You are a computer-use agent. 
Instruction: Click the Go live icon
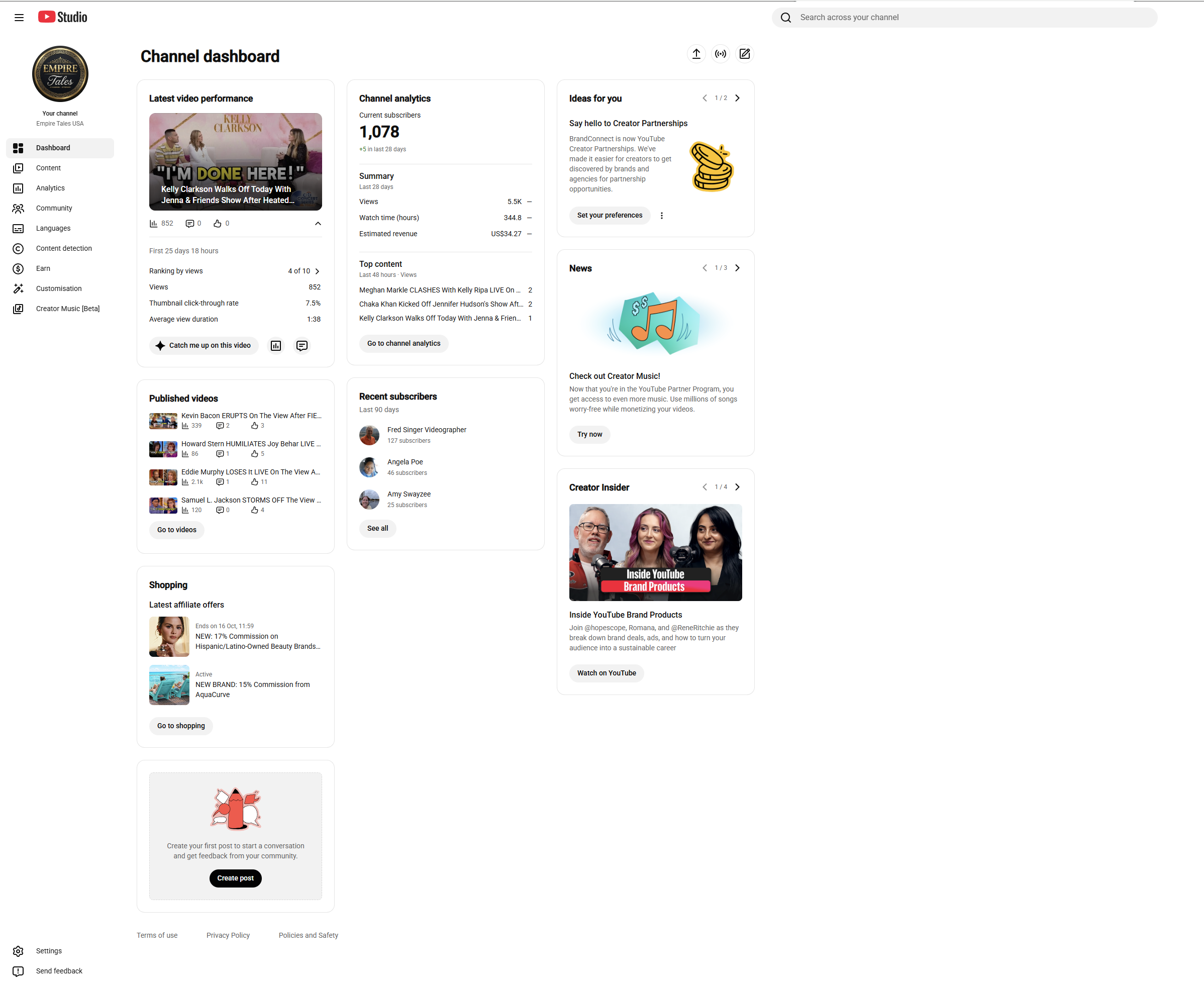(720, 54)
